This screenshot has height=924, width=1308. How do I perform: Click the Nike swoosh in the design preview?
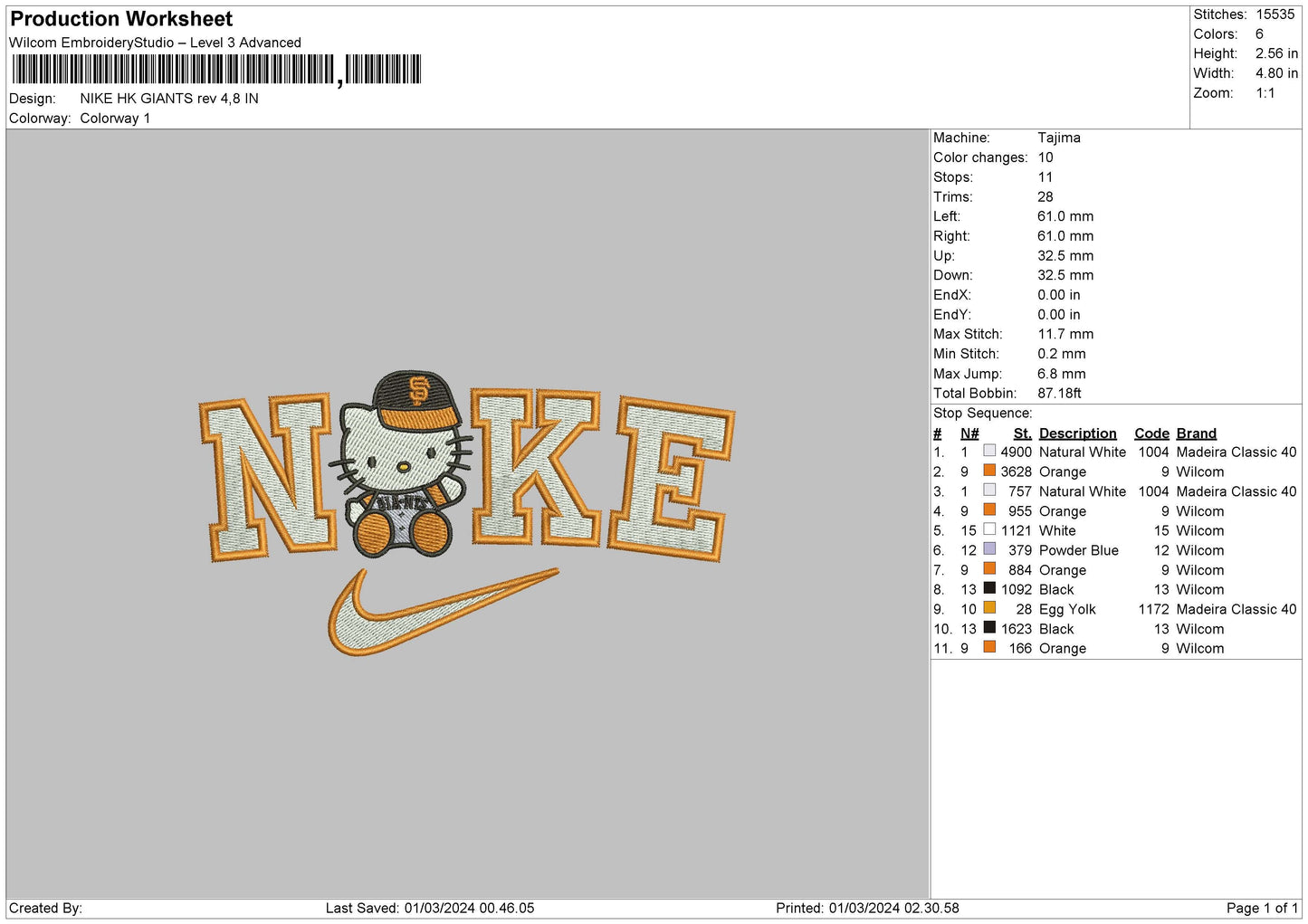tap(442, 612)
